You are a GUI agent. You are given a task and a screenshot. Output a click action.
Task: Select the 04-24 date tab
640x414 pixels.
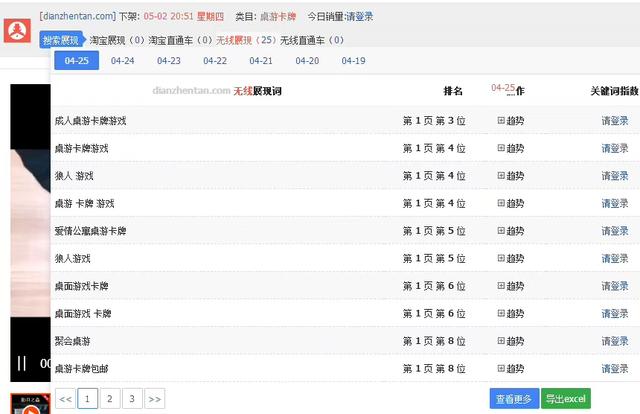pos(122,60)
